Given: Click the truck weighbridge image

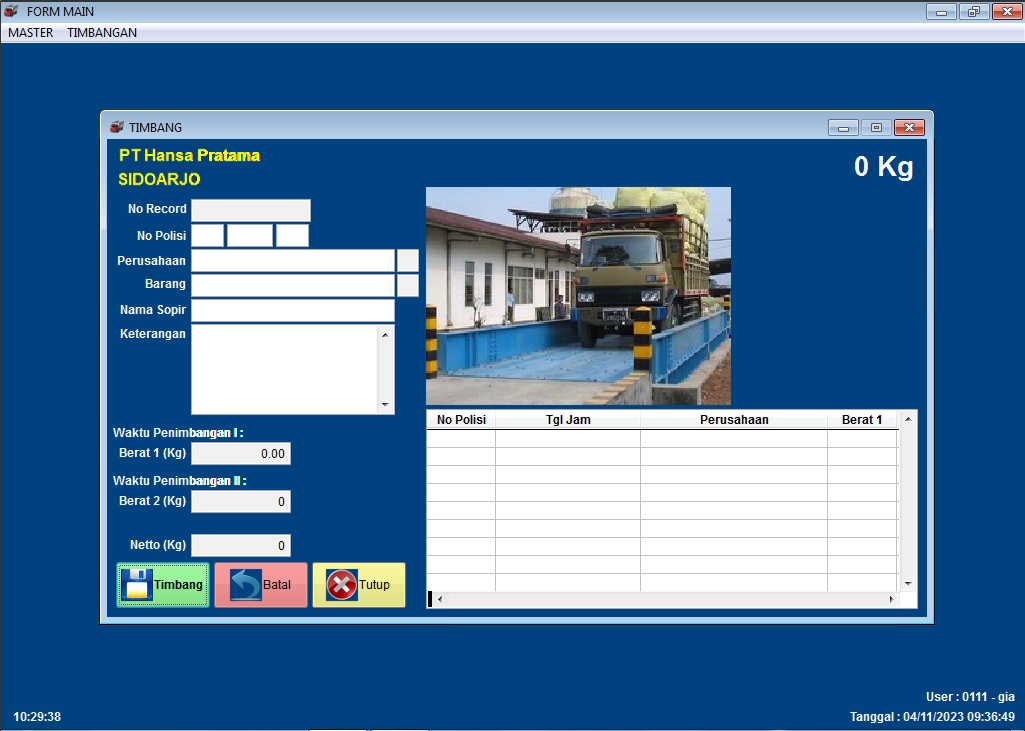Looking at the screenshot, I should [578, 296].
